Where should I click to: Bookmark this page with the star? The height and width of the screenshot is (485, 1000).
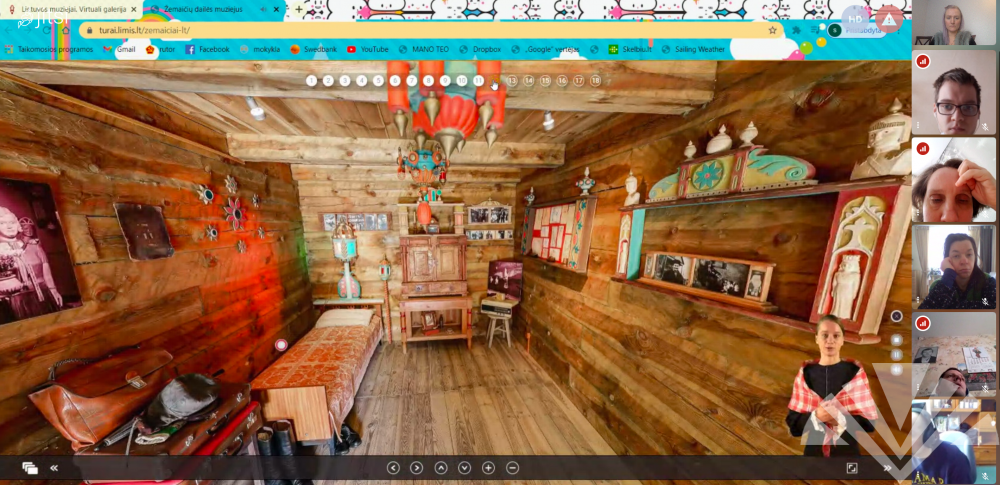[772, 30]
